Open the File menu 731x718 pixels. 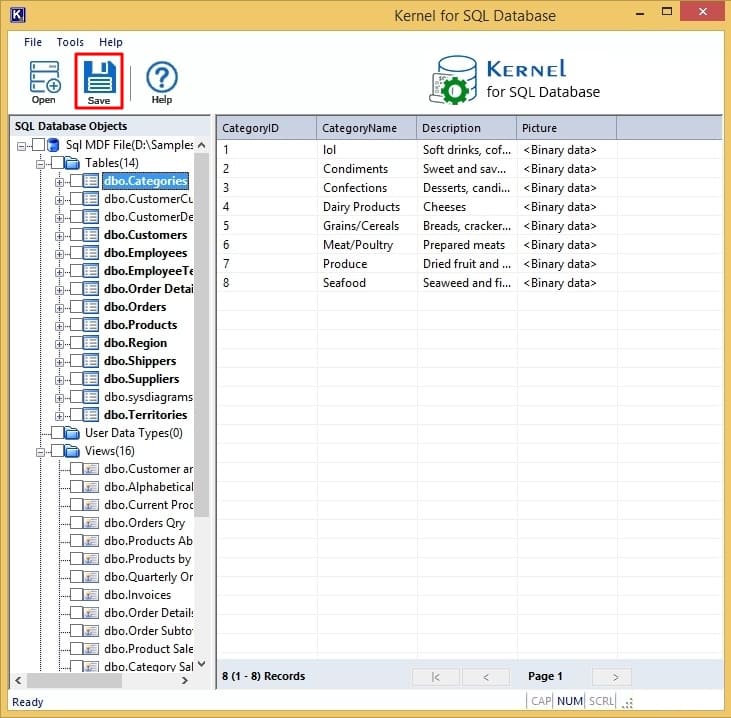click(33, 42)
